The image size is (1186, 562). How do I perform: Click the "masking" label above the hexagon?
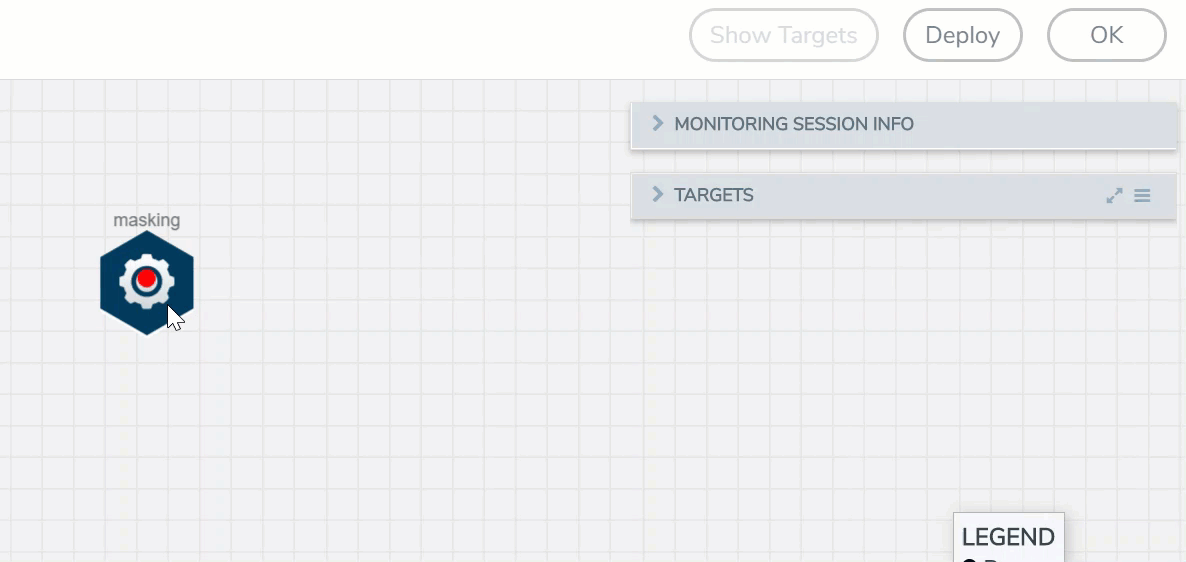pyautogui.click(x=146, y=220)
